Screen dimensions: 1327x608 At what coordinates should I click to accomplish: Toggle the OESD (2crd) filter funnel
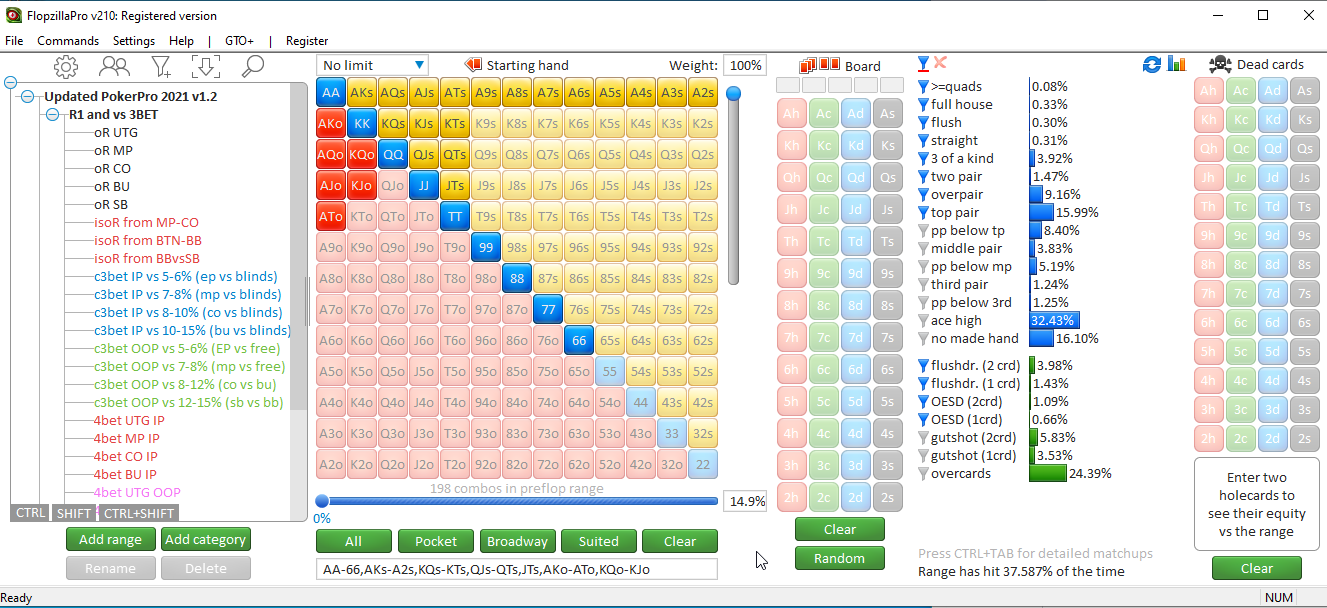[923, 401]
